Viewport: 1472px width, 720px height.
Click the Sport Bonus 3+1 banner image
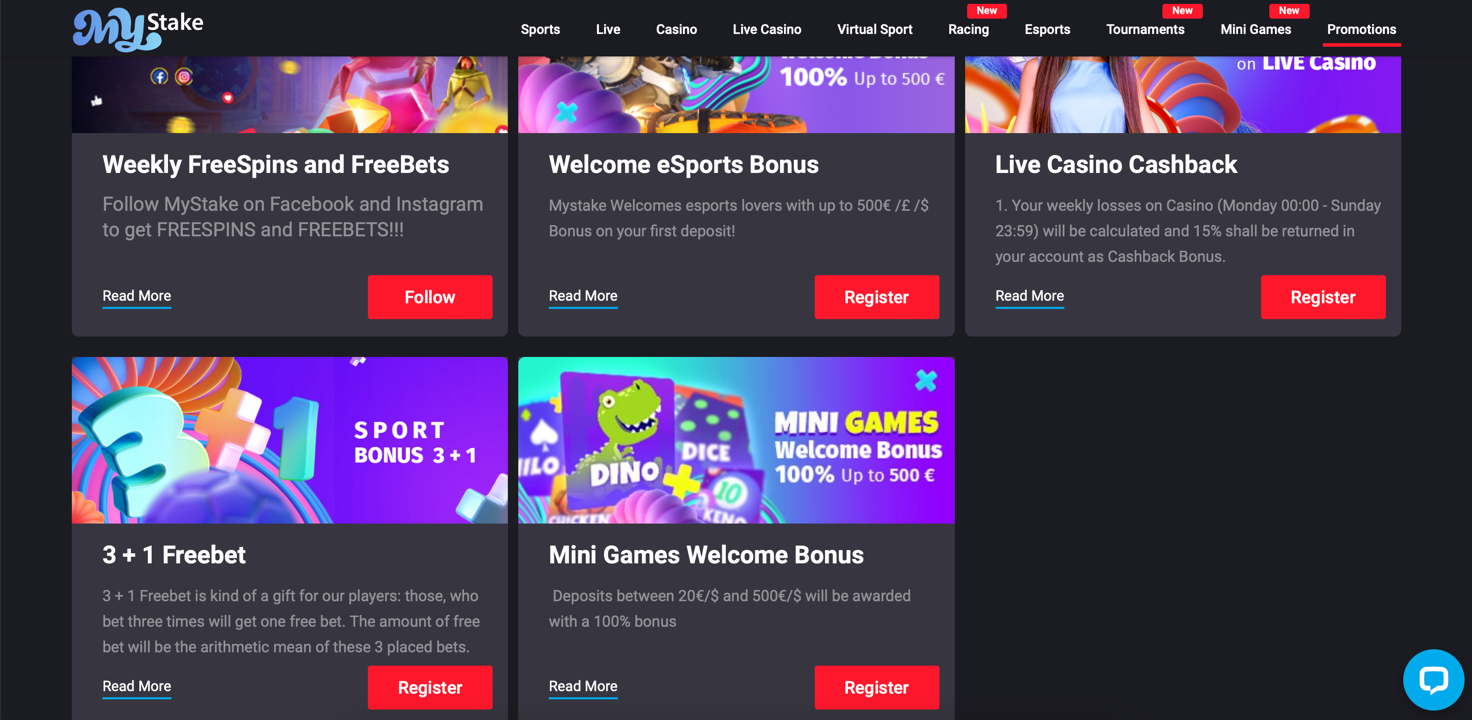[x=290, y=440]
